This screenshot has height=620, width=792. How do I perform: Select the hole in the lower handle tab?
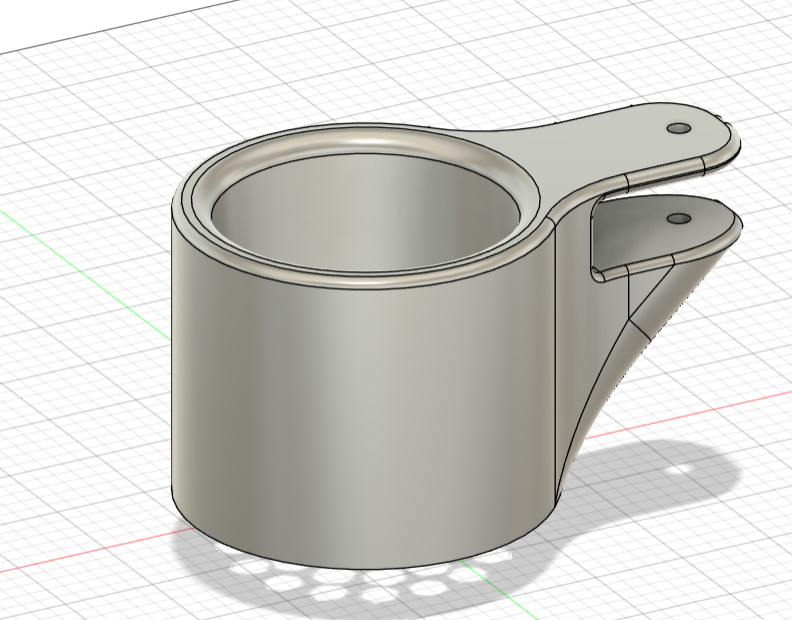pyautogui.click(x=679, y=219)
